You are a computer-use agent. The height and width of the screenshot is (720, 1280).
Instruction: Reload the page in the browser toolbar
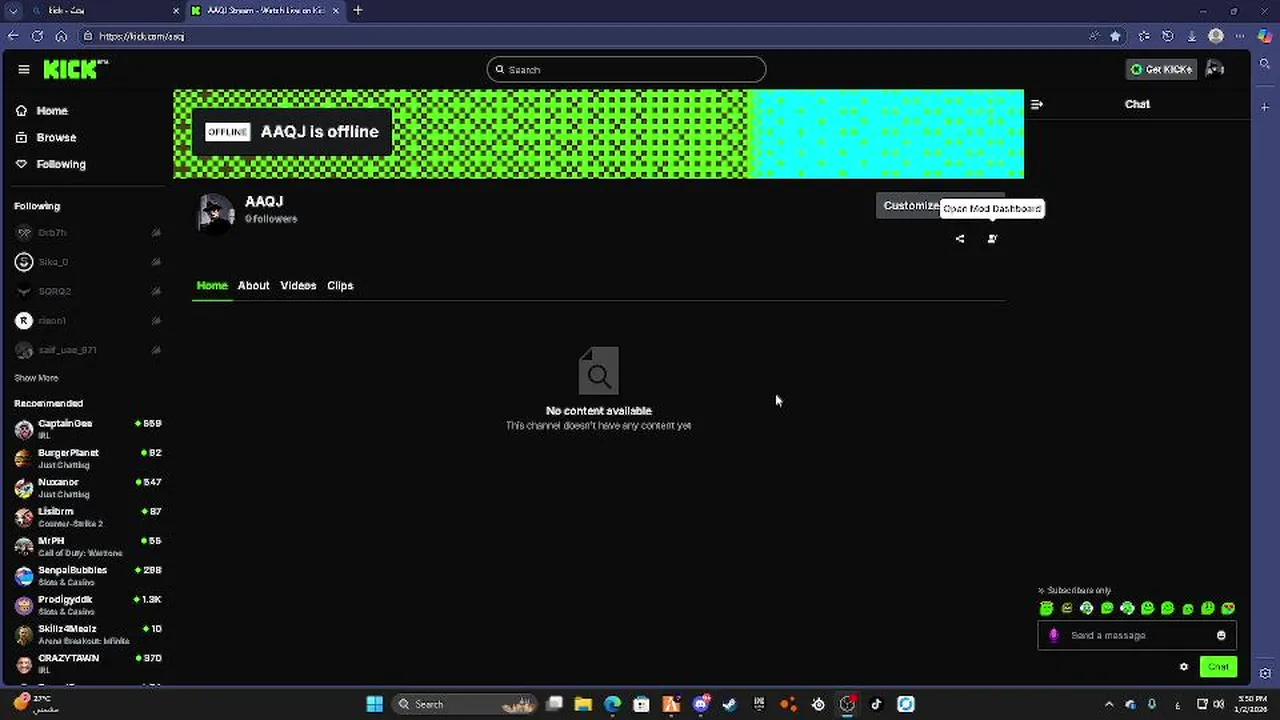coord(37,36)
